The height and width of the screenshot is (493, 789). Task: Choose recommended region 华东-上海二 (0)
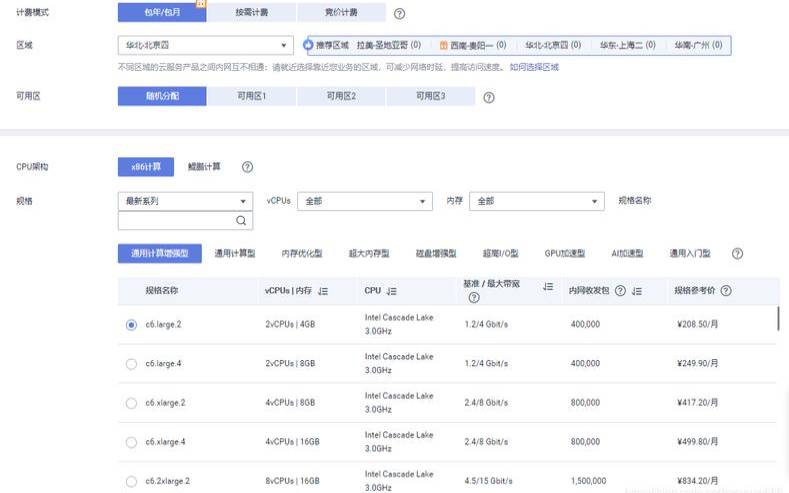(x=627, y=45)
